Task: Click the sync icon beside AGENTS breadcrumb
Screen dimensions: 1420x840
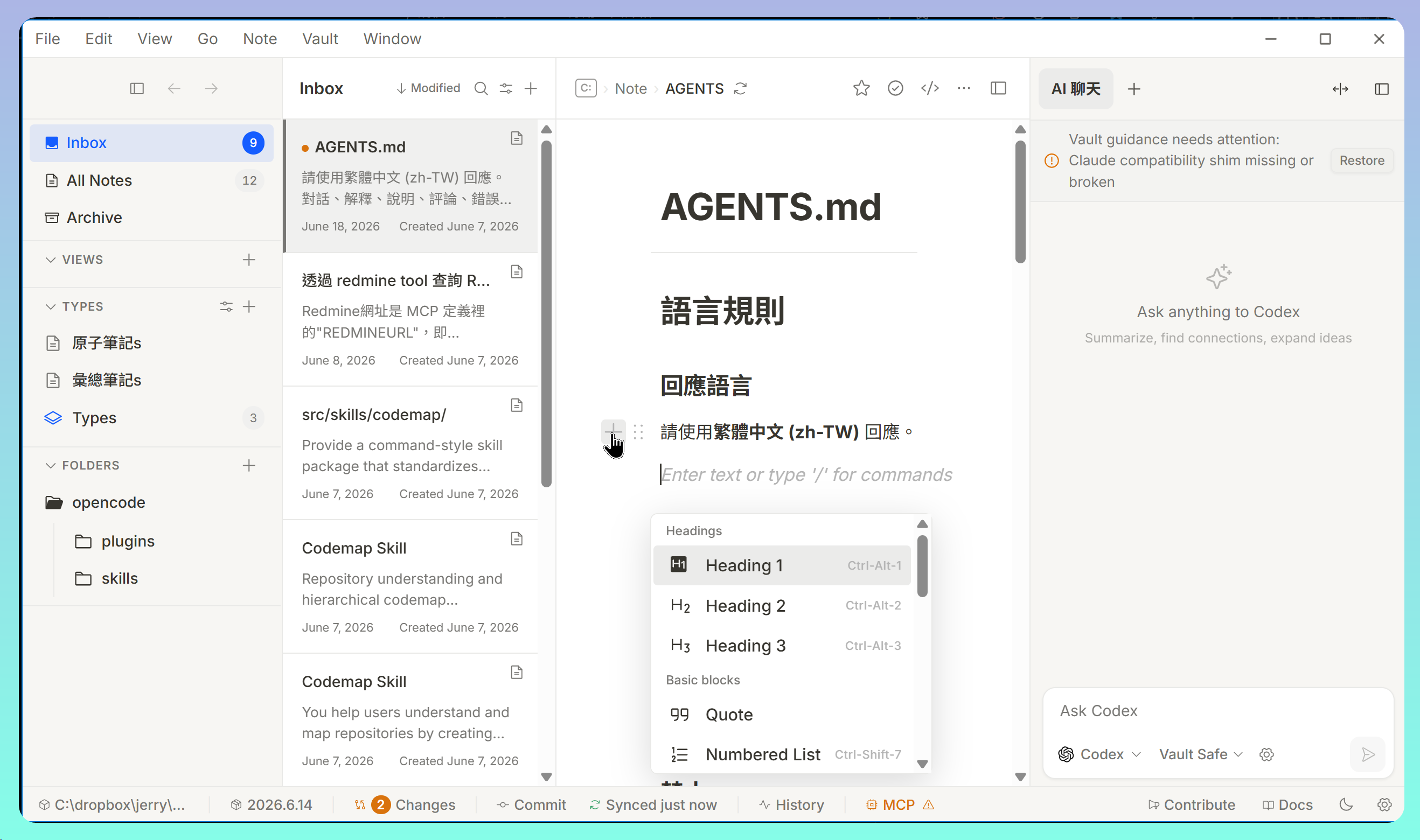Action: pyautogui.click(x=741, y=88)
